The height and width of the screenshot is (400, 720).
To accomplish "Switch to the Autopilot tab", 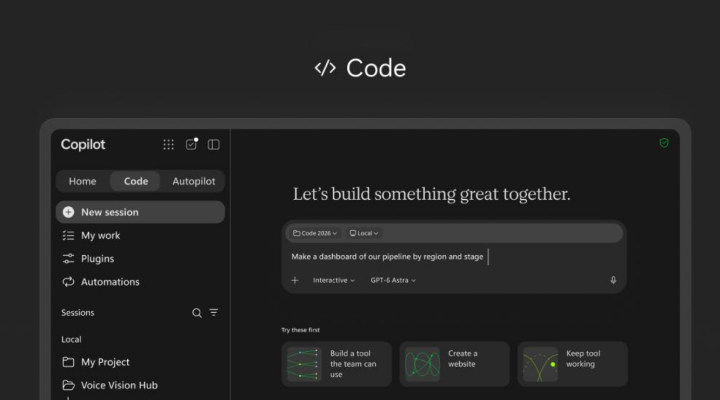I will 194,181.
